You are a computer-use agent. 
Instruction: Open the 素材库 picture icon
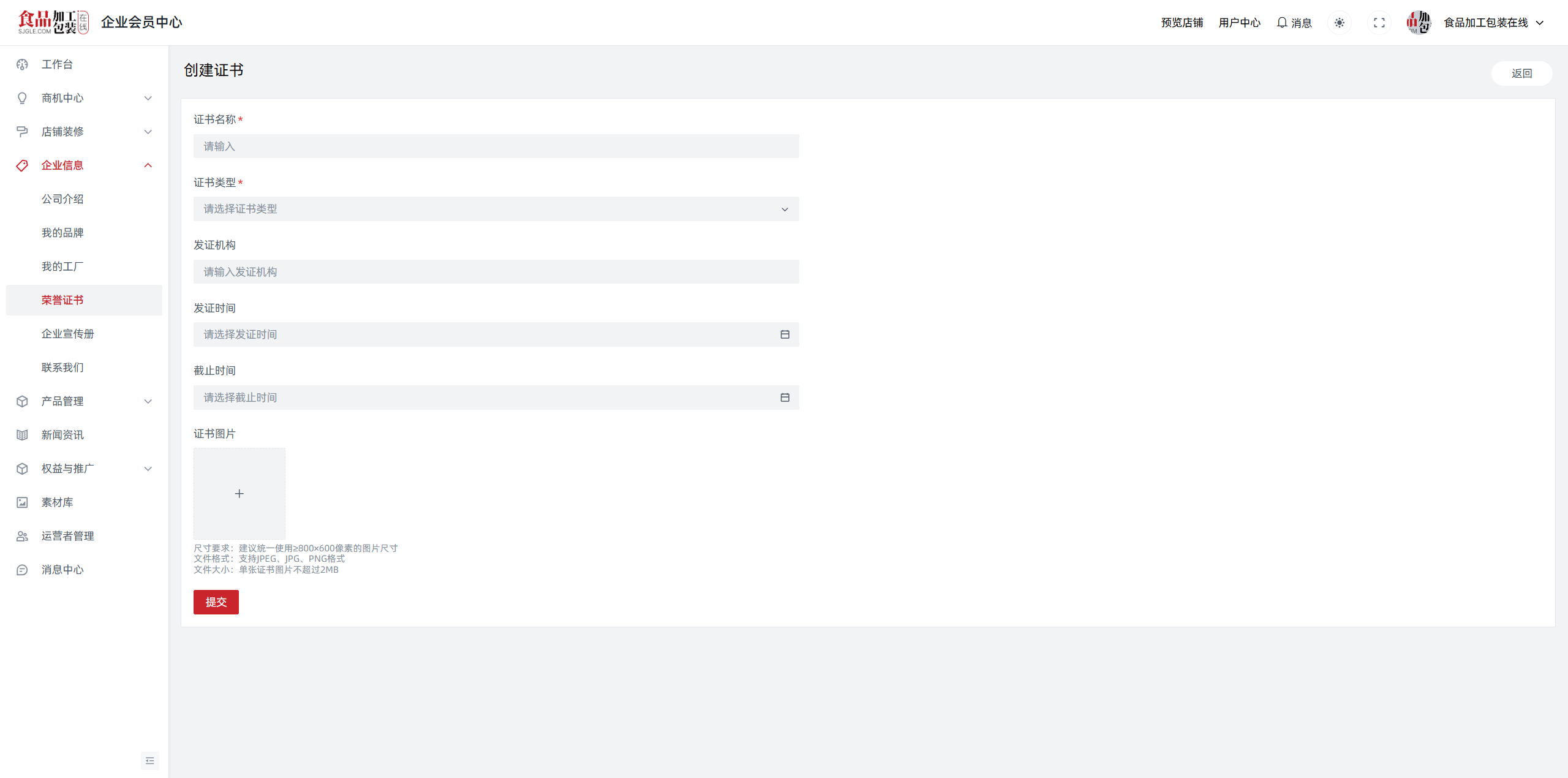pos(23,502)
